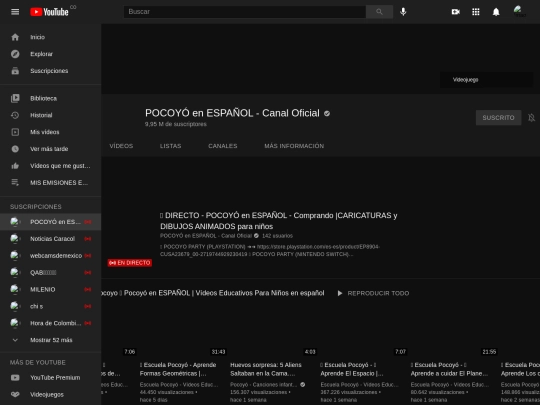
Task: Open Ver más tarde playlist
Action: pyautogui.click(x=50, y=149)
